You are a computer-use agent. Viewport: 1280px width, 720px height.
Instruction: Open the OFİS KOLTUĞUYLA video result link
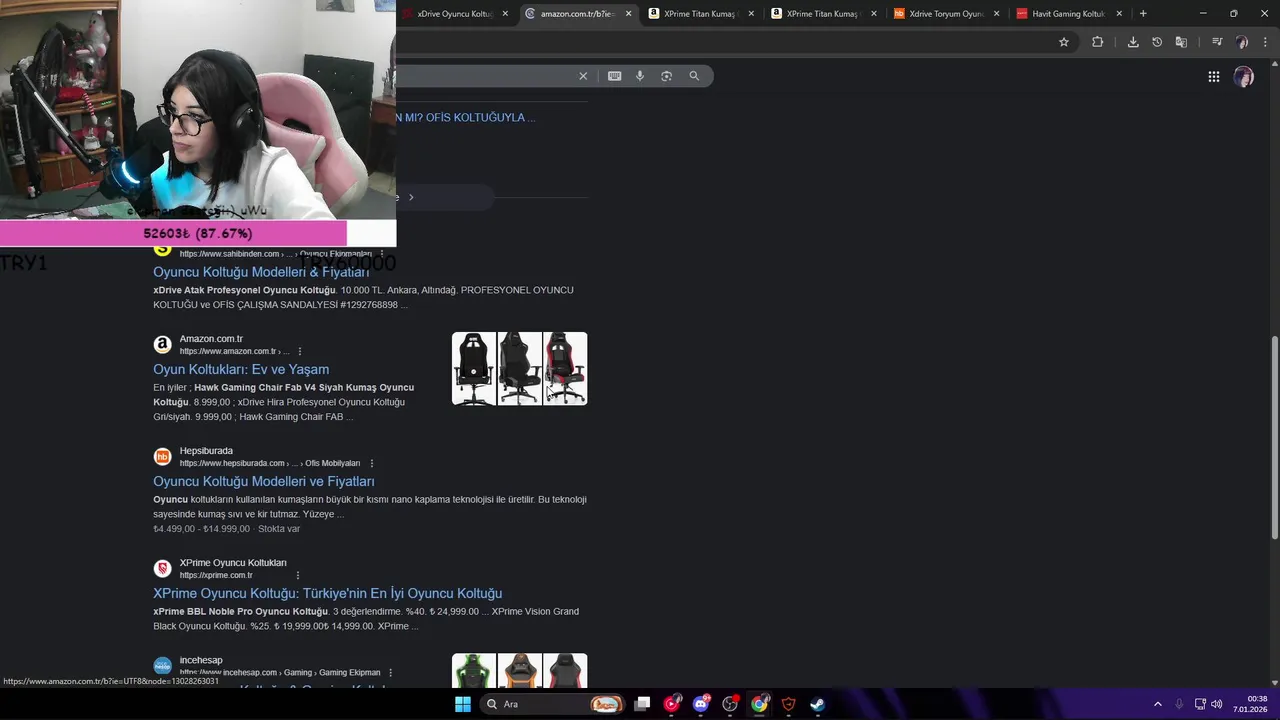tap(466, 117)
